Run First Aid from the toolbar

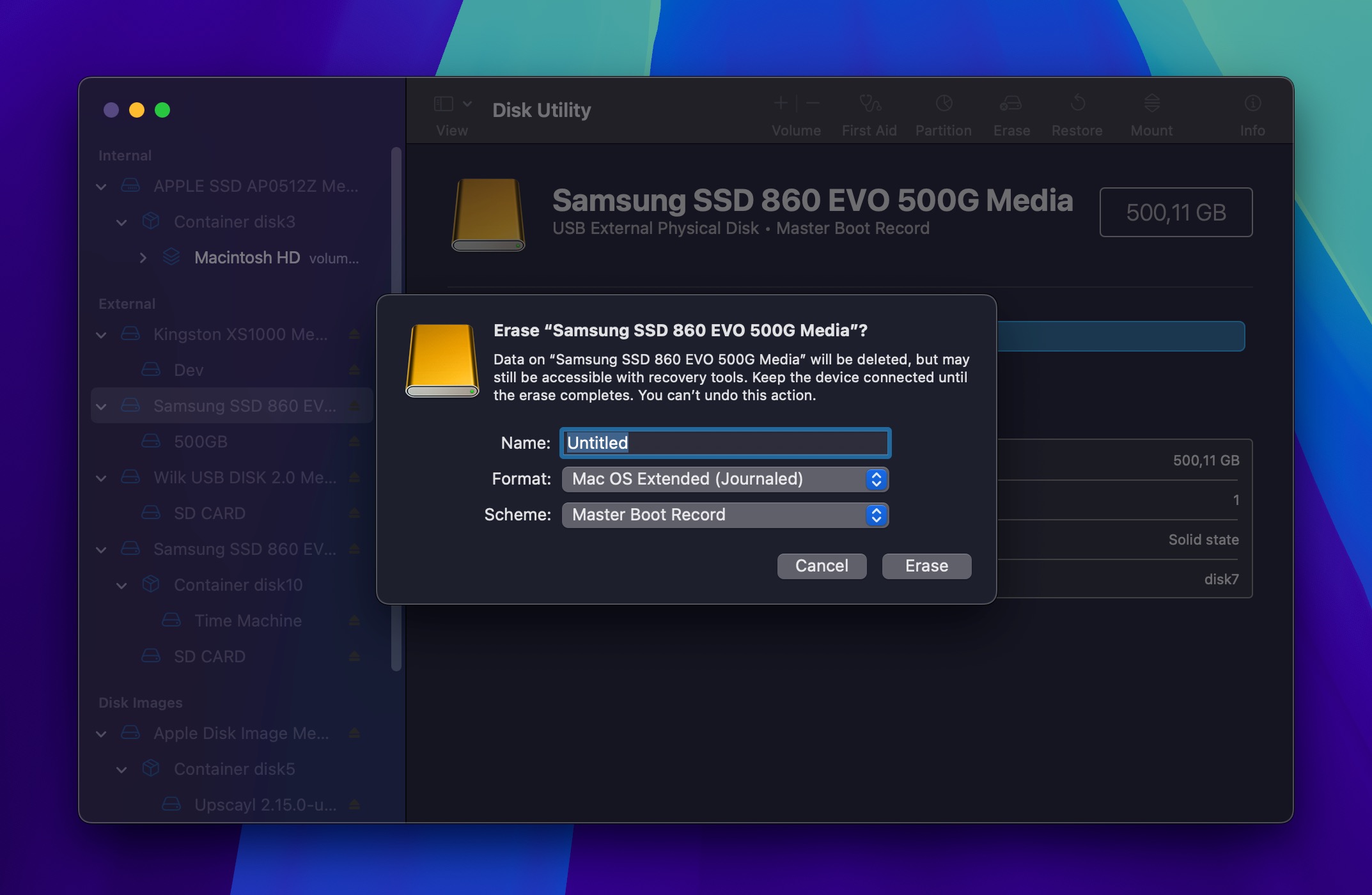click(869, 112)
